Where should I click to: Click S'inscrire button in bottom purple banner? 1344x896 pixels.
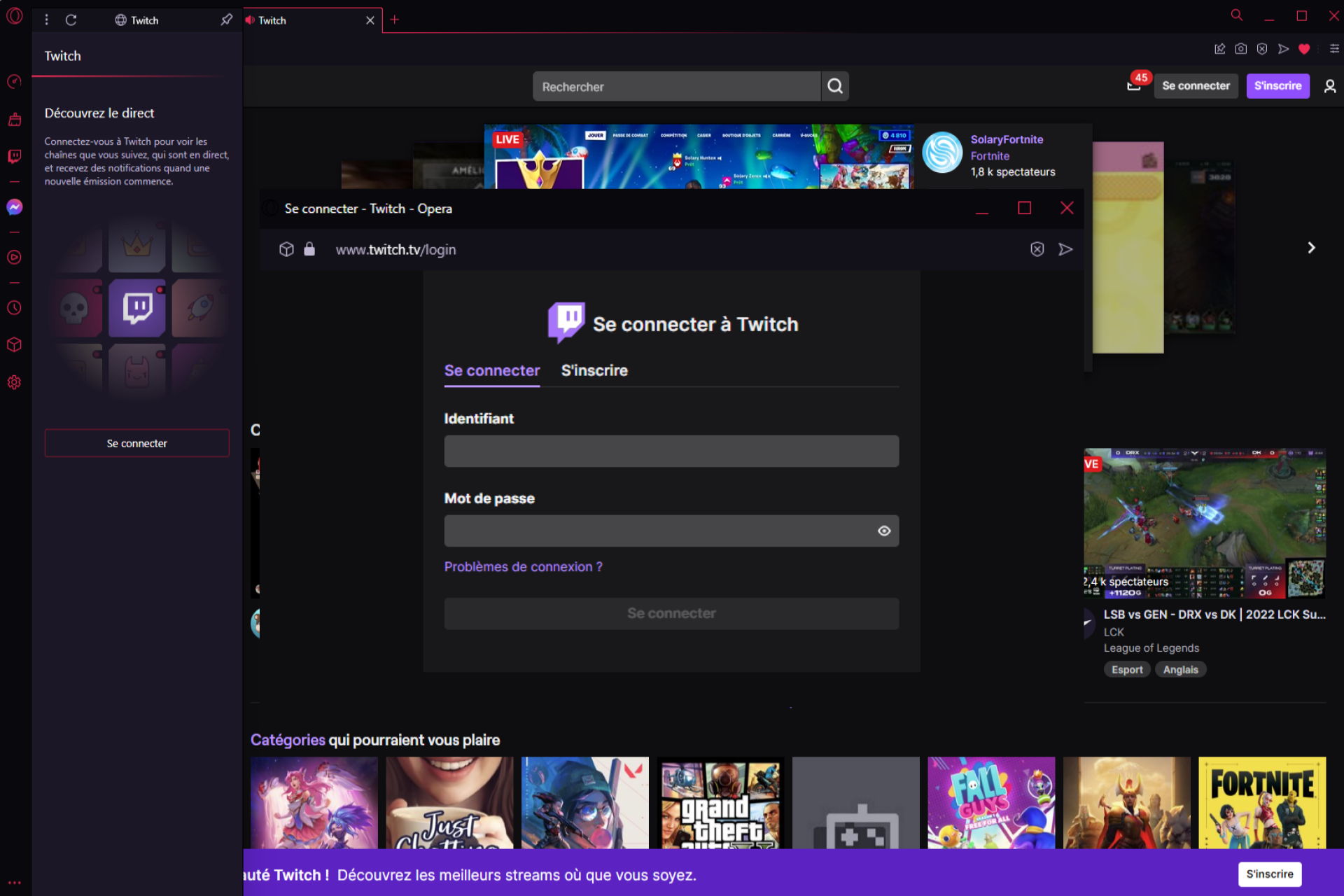(1270, 874)
